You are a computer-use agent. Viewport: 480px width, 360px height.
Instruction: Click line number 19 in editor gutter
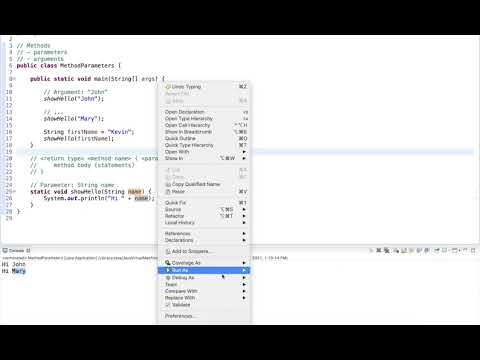coord(9,152)
